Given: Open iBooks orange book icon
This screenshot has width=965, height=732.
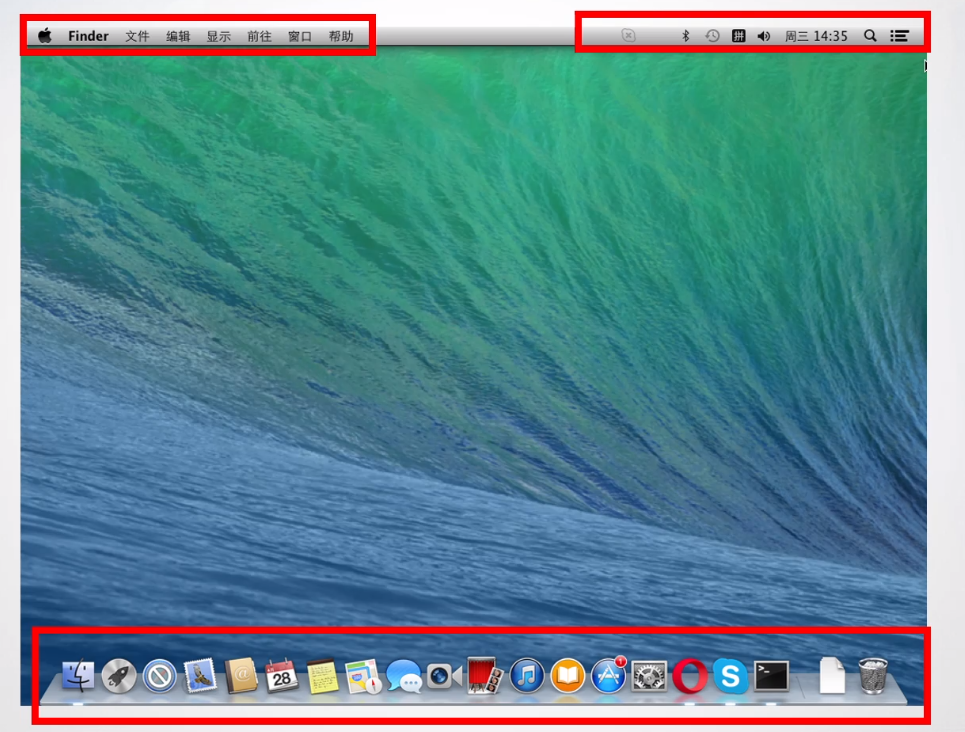Looking at the screenshot, I should point(567,675).
